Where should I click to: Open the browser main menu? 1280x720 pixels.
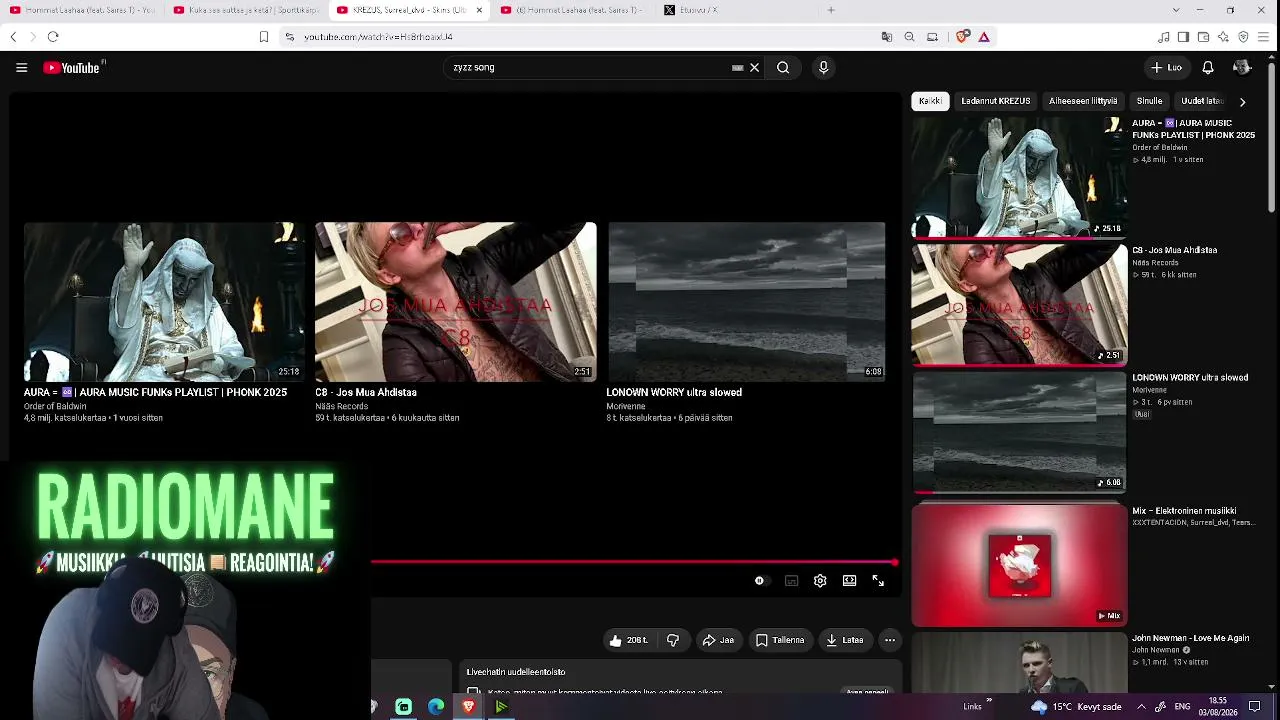pyautogui.click(x=1264, y=37)
